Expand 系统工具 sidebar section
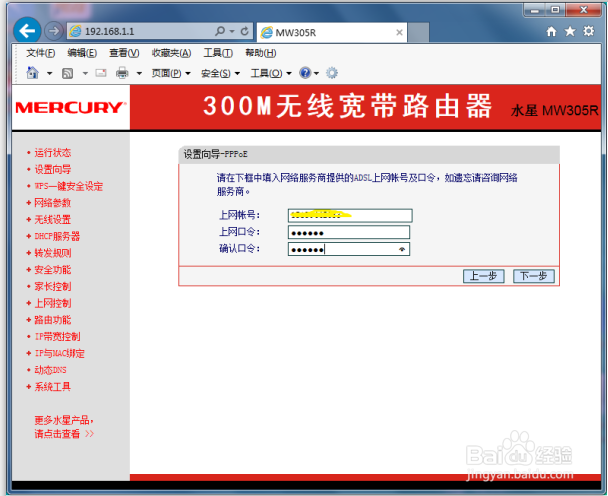 click(52, 387)
